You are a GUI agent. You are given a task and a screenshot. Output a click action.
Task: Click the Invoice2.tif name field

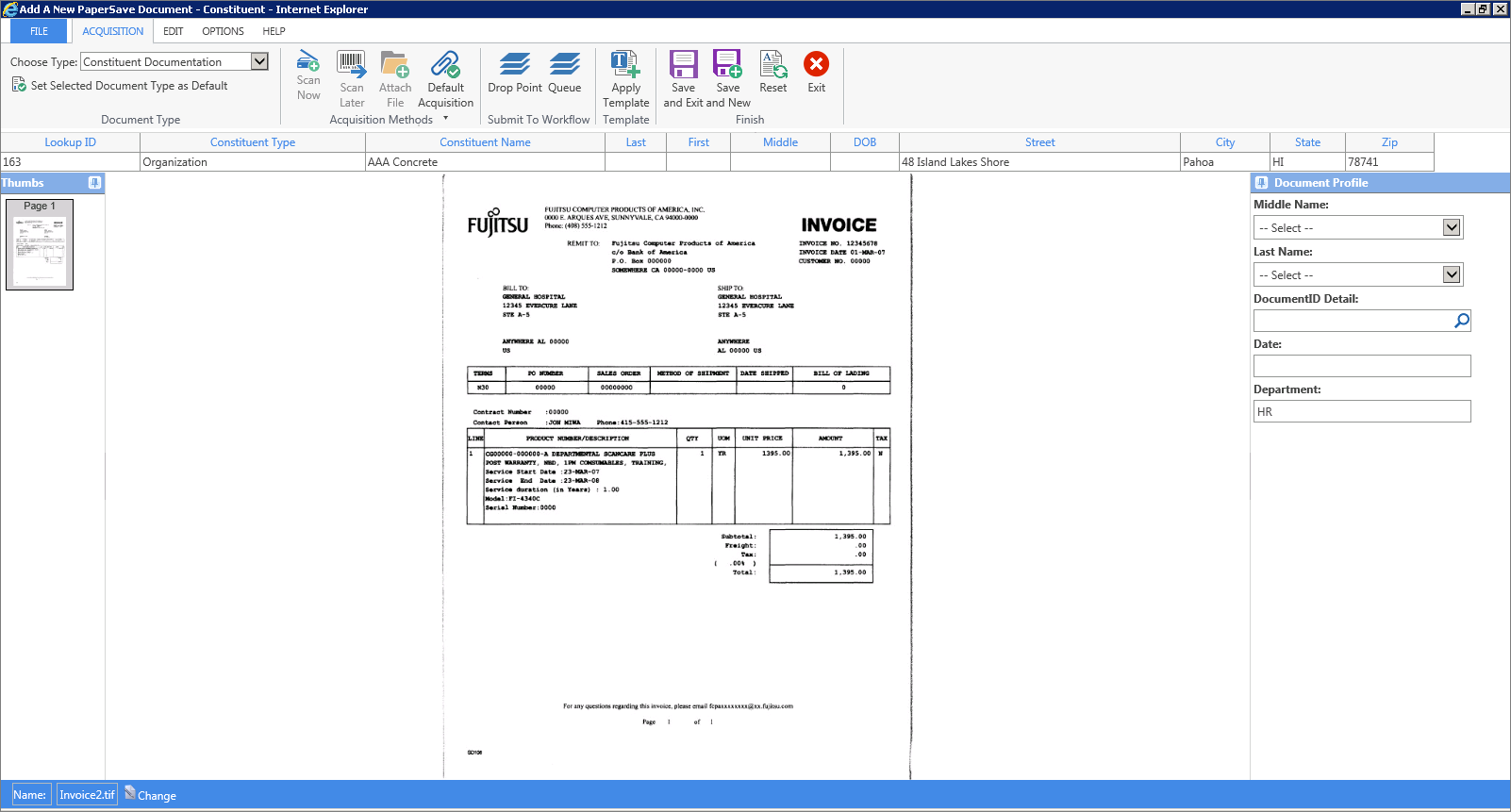coord(87,795)
